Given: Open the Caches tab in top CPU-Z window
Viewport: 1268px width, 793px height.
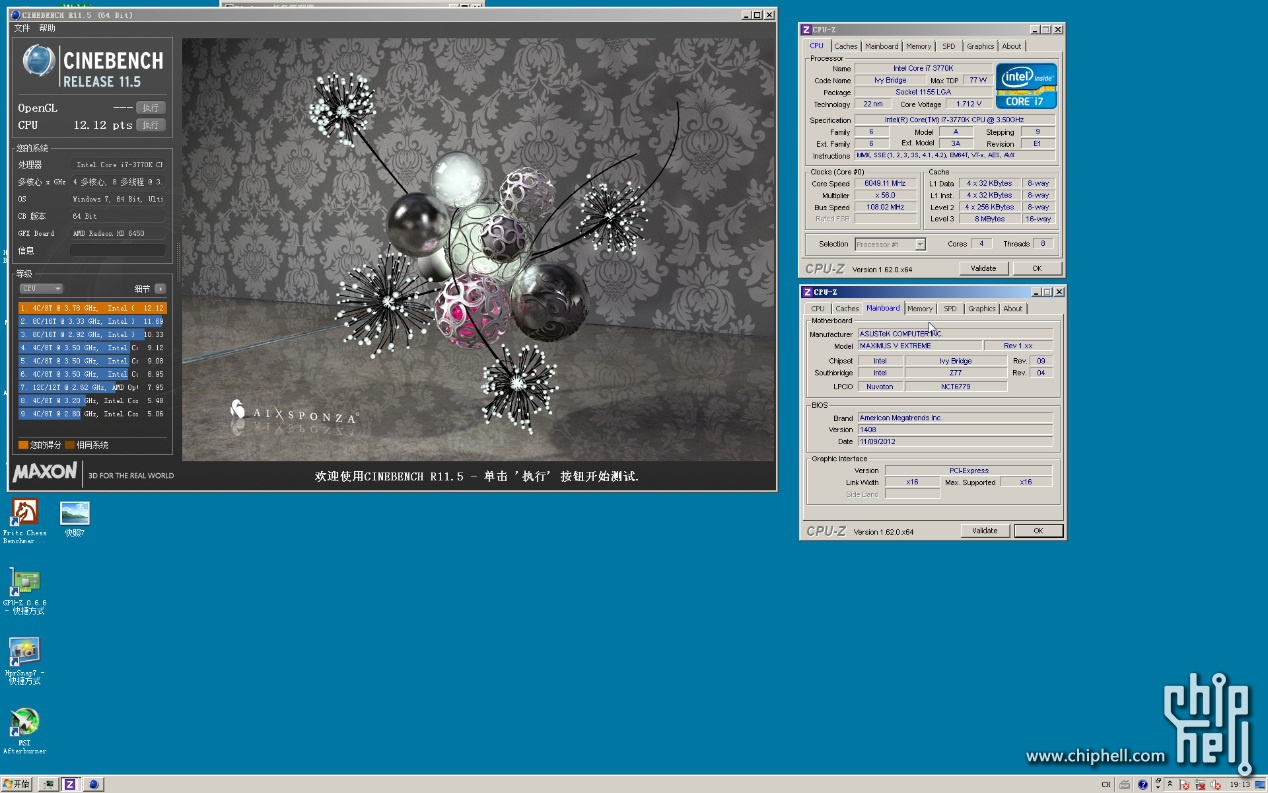Looking at the screenshot, I should pyautogui.click(x=846, y=46).
